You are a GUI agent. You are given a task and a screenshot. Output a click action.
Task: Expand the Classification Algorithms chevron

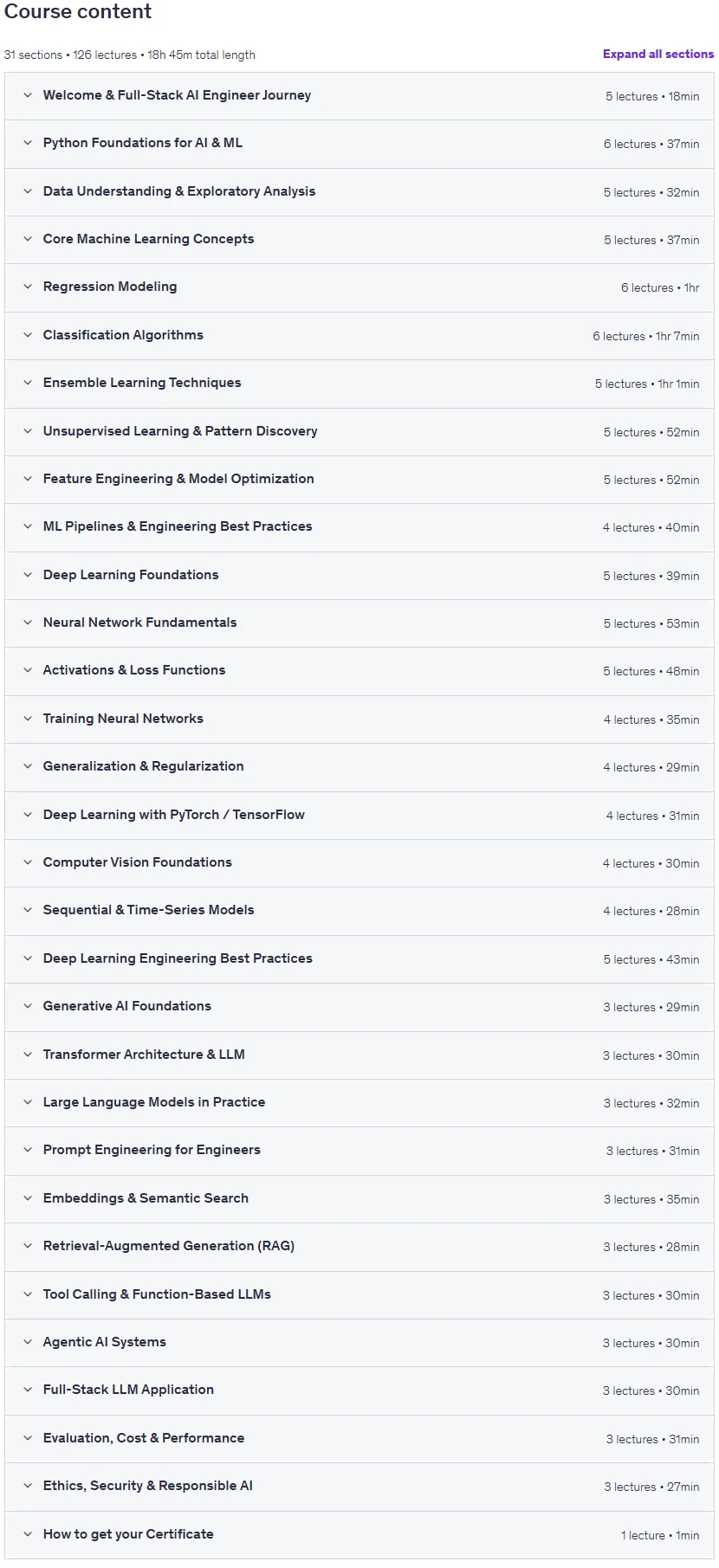click(28, 335)
